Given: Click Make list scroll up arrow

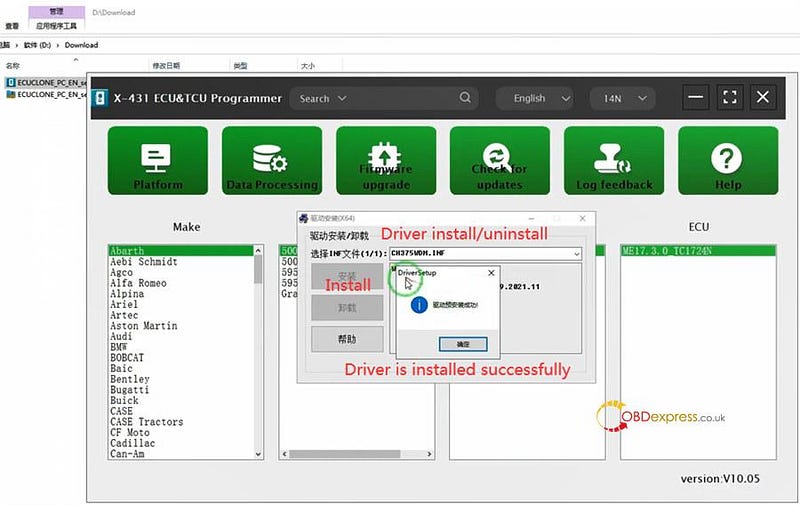Looking at the screenshot, I should click(258, 250).
